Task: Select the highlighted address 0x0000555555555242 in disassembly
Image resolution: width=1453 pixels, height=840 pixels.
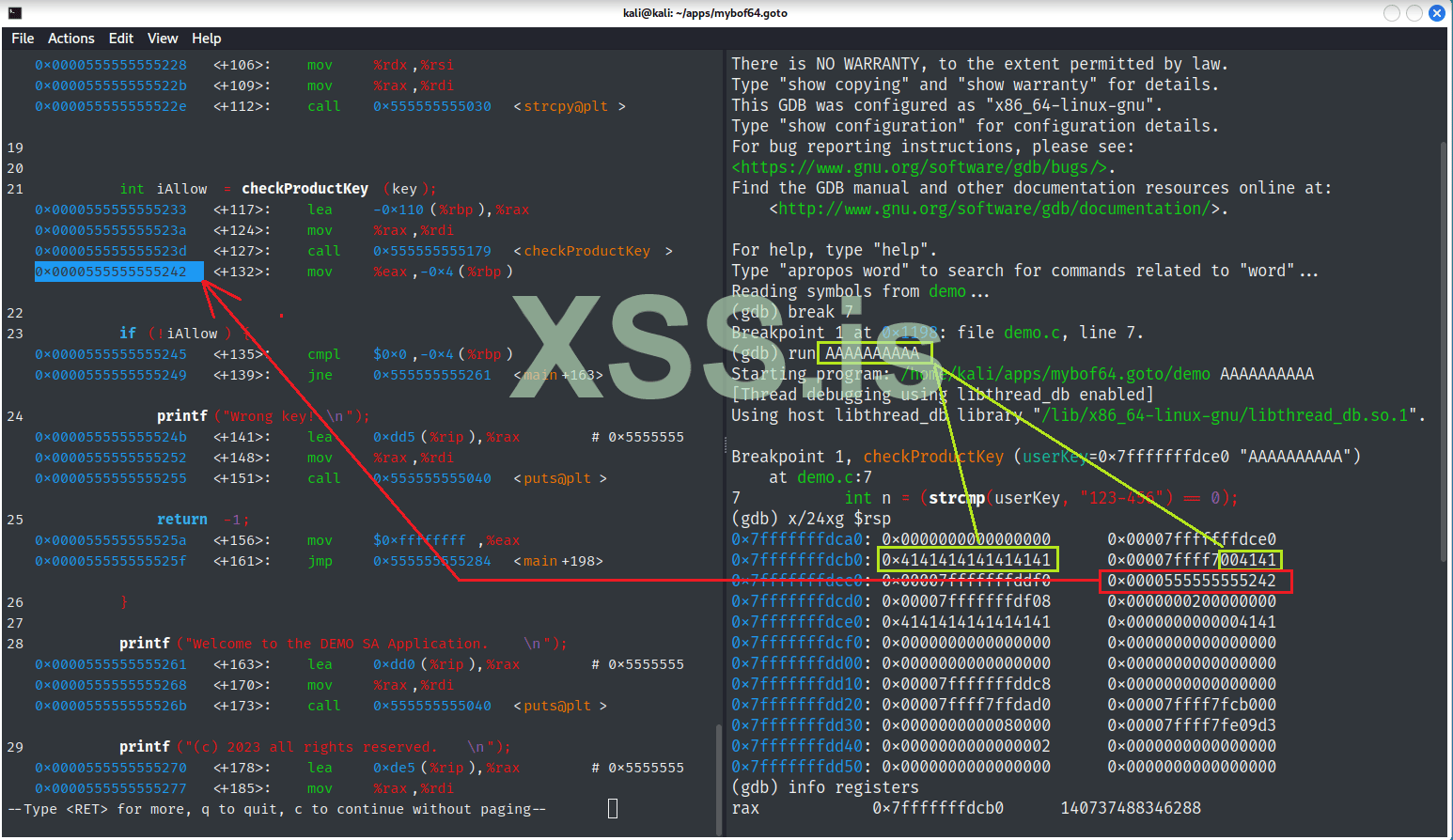Action: tap(118, 272)
